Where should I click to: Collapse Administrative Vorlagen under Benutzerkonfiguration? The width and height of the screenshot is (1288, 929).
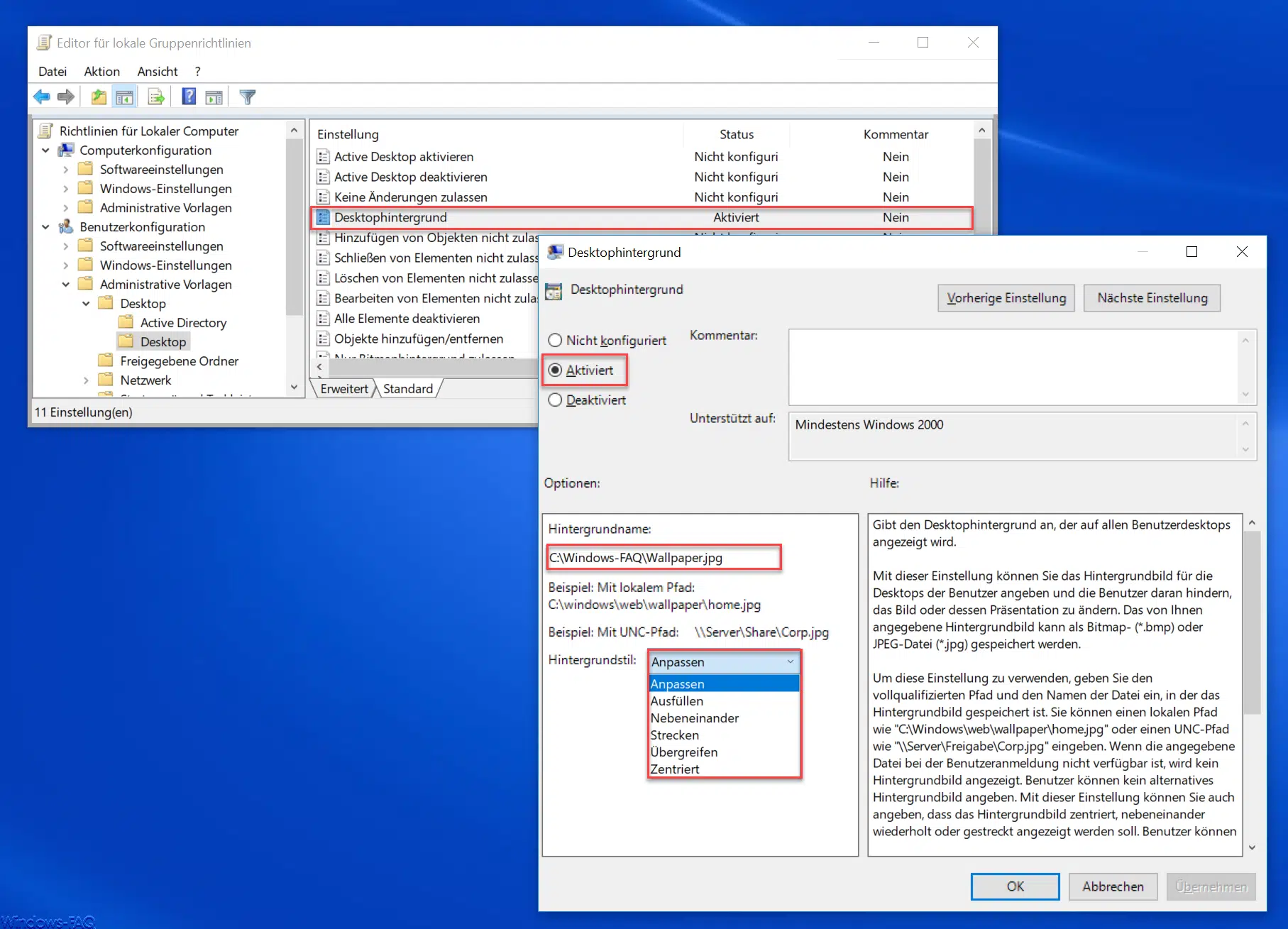pos(66,285)
